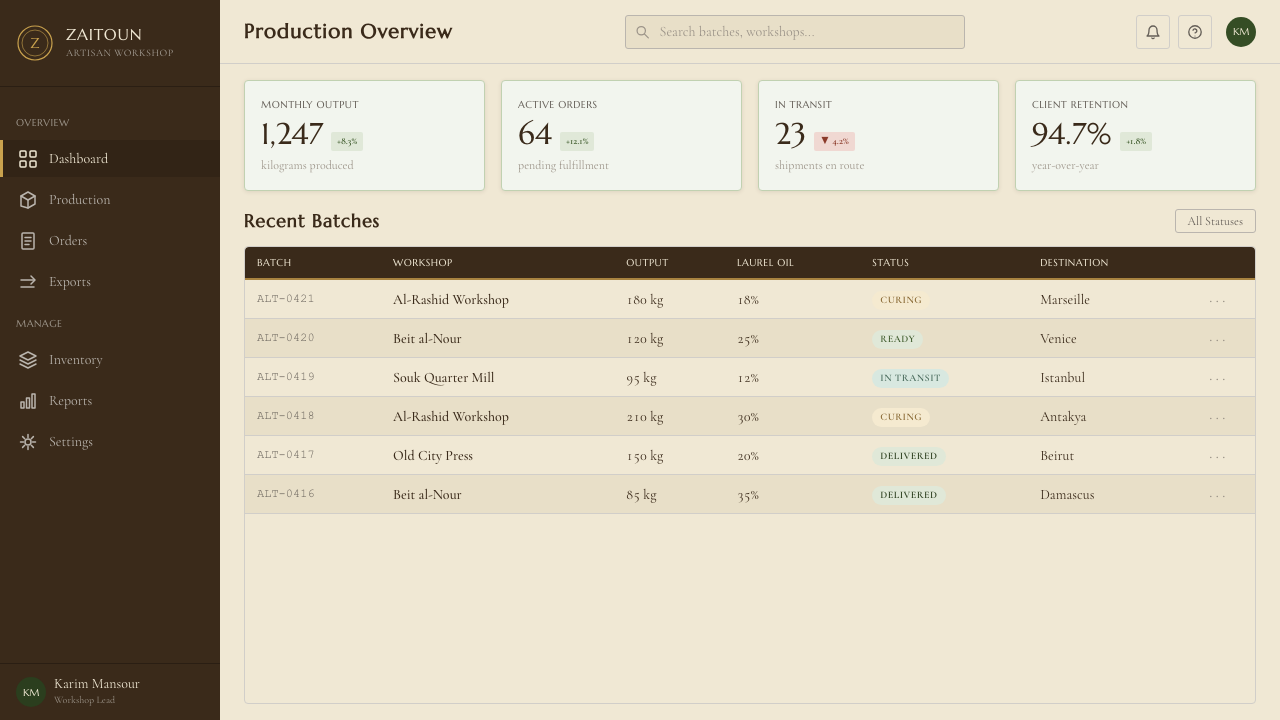The width and height of the screenshot is (1280, 720).
Task: Expand the All Statuses filter
Action: click(1215, 221)
